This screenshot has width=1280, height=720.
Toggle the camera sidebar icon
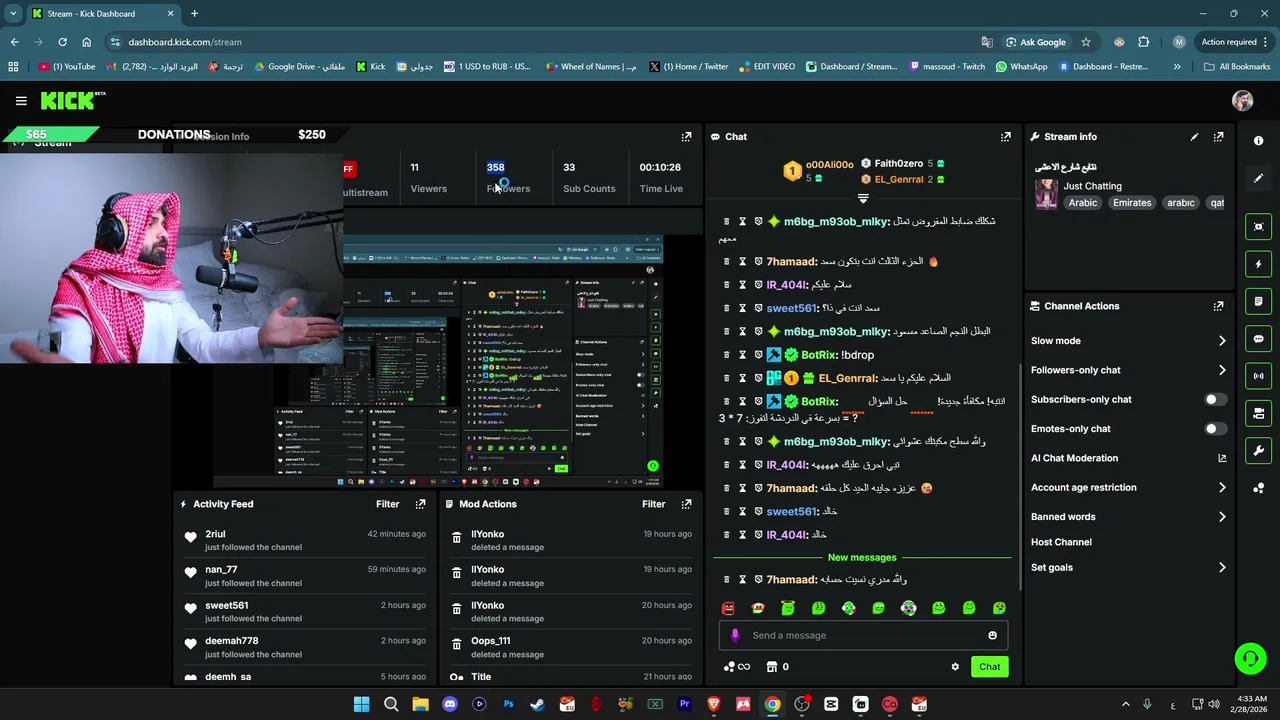[1259, 413]
